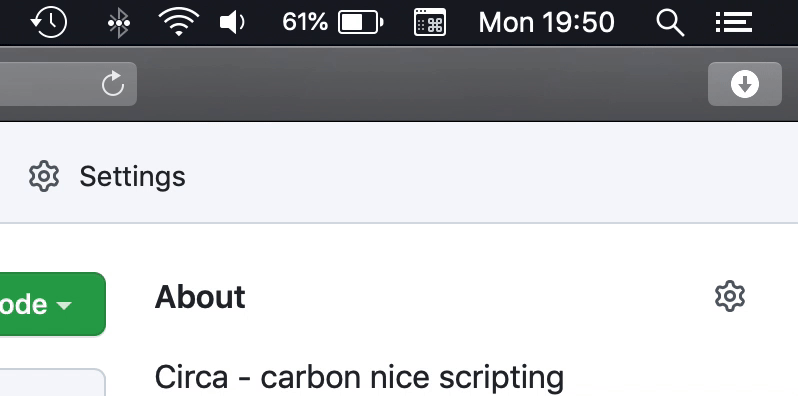Open the Wi-Fi menu
Viewport: 798px width, 396px height.
(179, 22)
